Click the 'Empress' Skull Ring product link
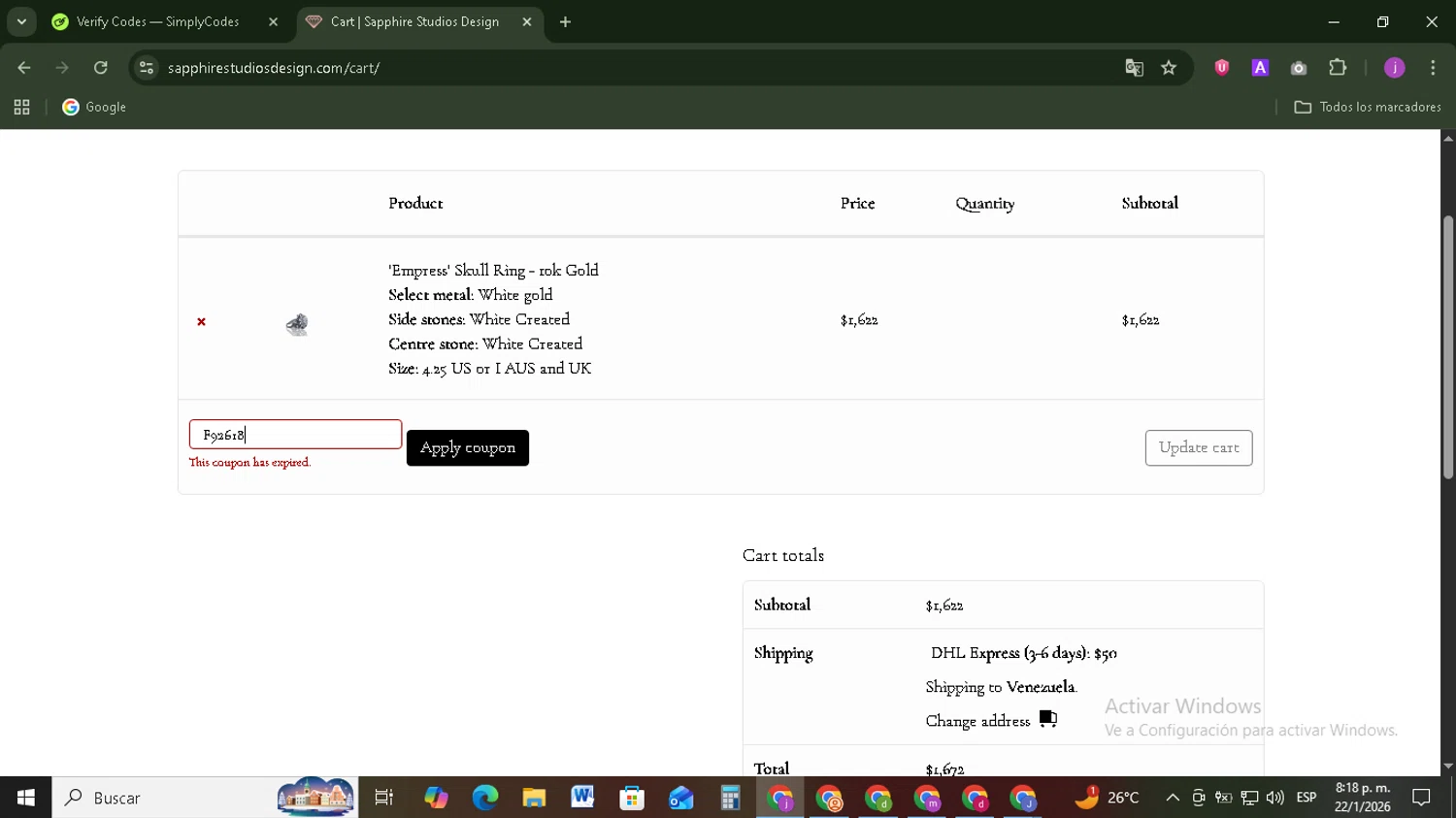 493,271
